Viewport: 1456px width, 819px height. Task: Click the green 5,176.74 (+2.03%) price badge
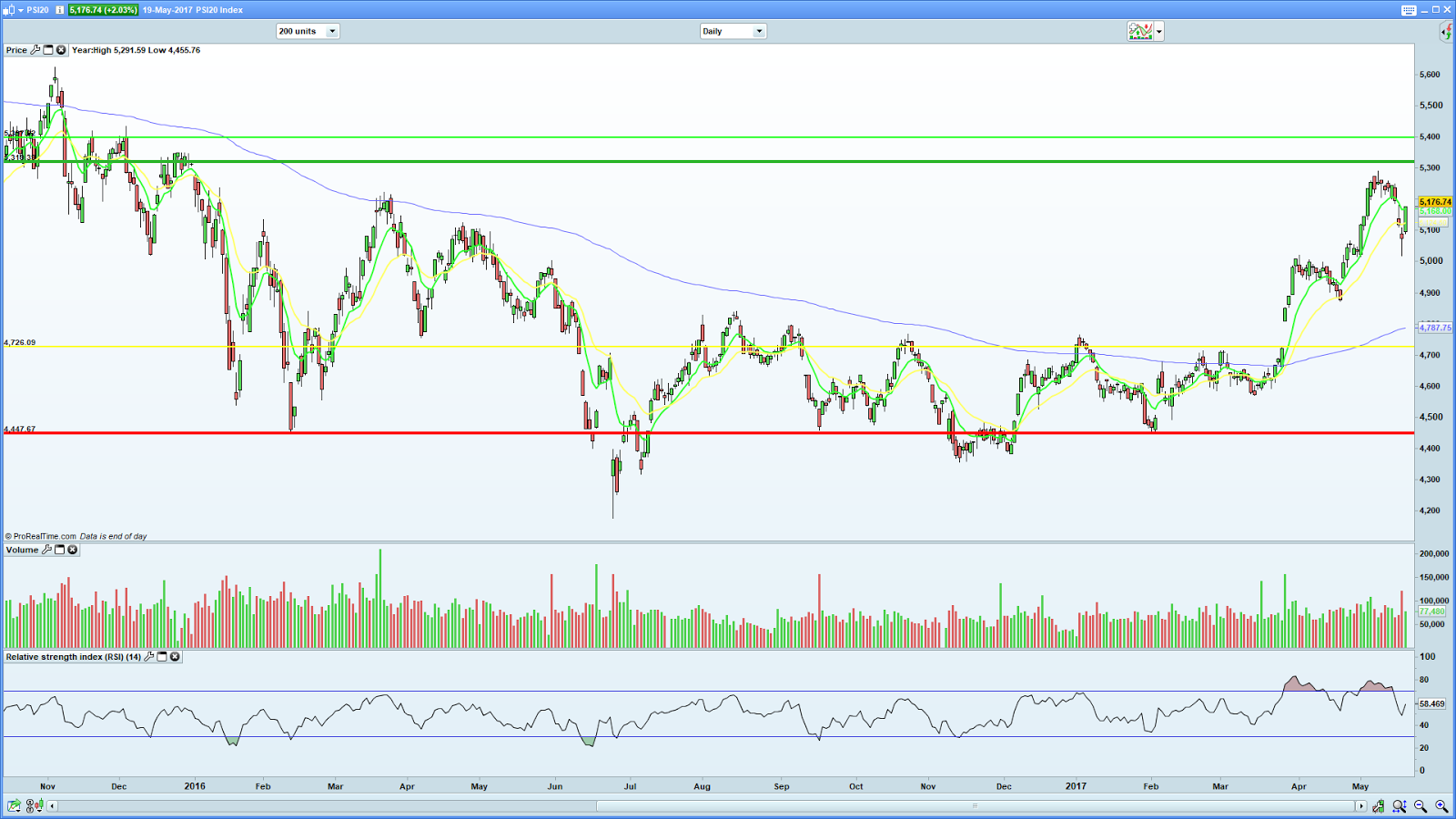(x=103, y=10)
